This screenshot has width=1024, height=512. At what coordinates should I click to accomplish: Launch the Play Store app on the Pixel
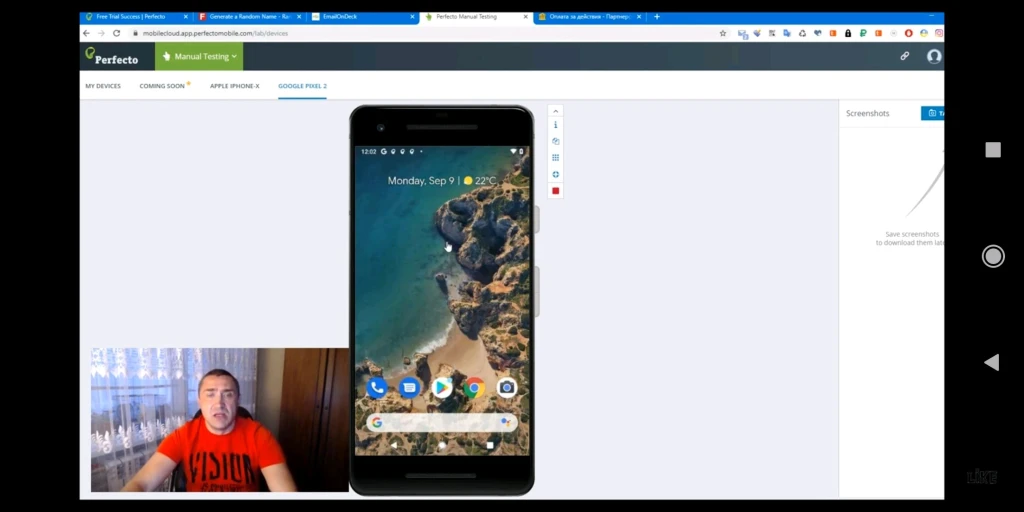click(x=442, y=388)
